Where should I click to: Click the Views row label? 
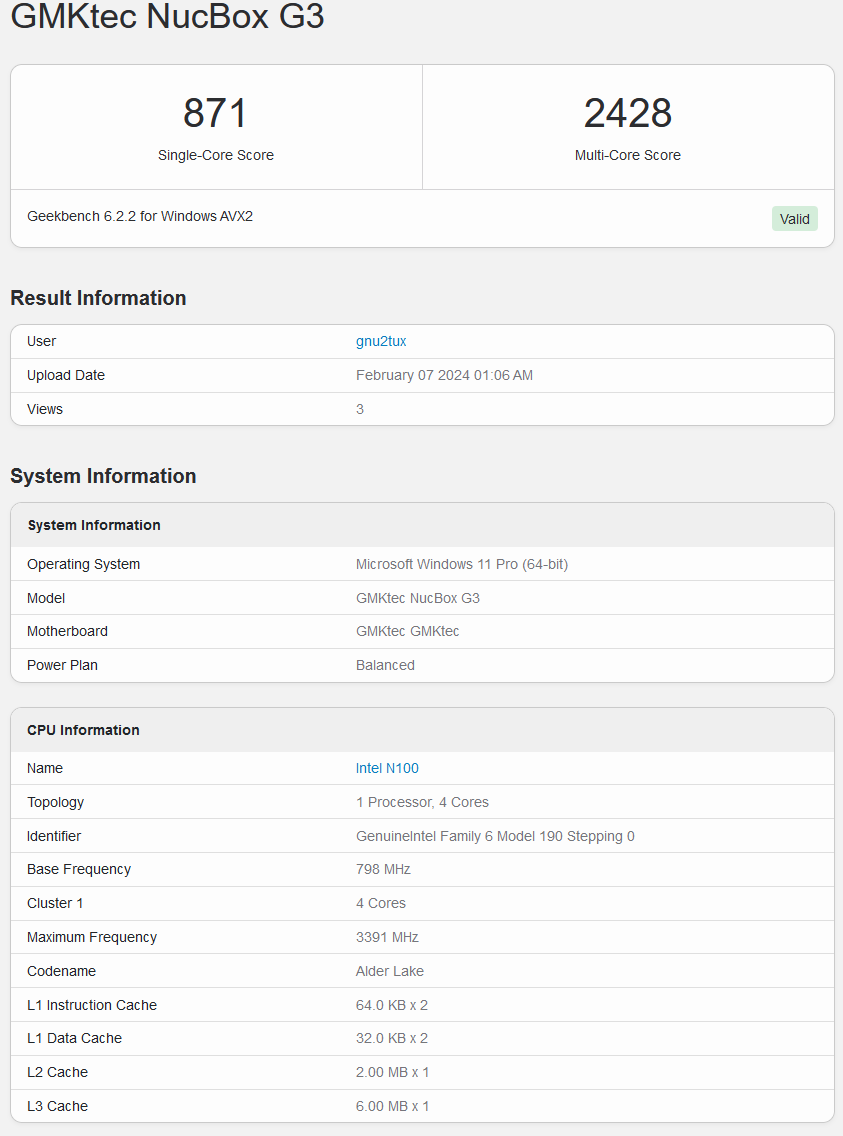pos(45,409)
